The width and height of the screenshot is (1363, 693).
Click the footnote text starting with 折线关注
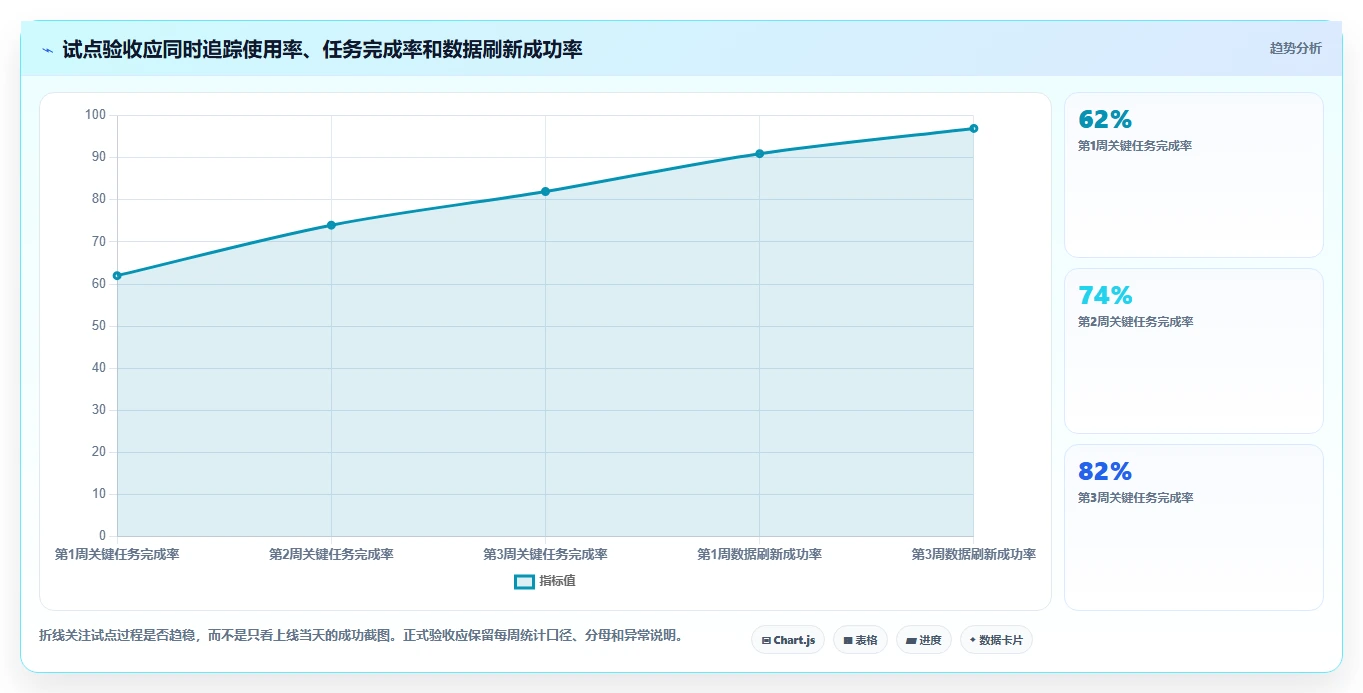pos(364,635)
